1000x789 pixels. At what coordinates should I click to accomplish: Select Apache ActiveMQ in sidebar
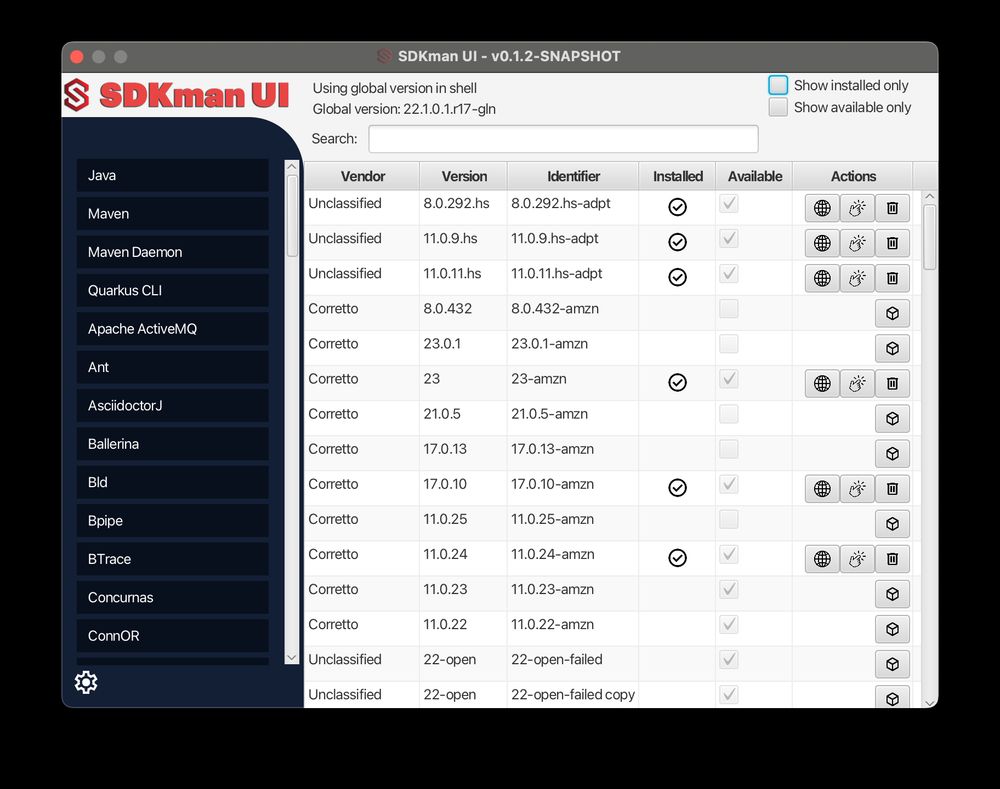[x=172, y=328]
